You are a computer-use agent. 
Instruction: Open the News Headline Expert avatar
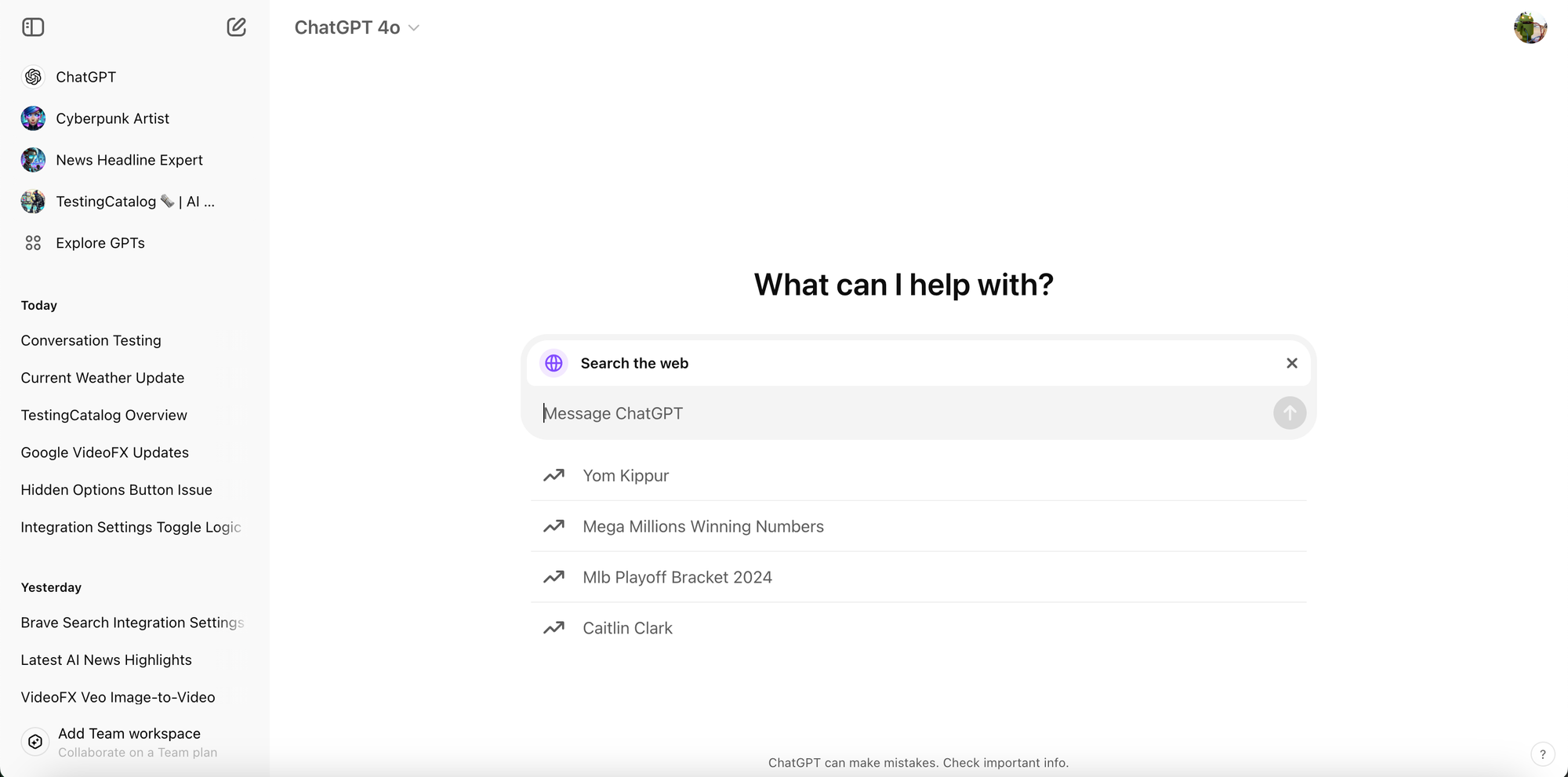click(33, 160)
